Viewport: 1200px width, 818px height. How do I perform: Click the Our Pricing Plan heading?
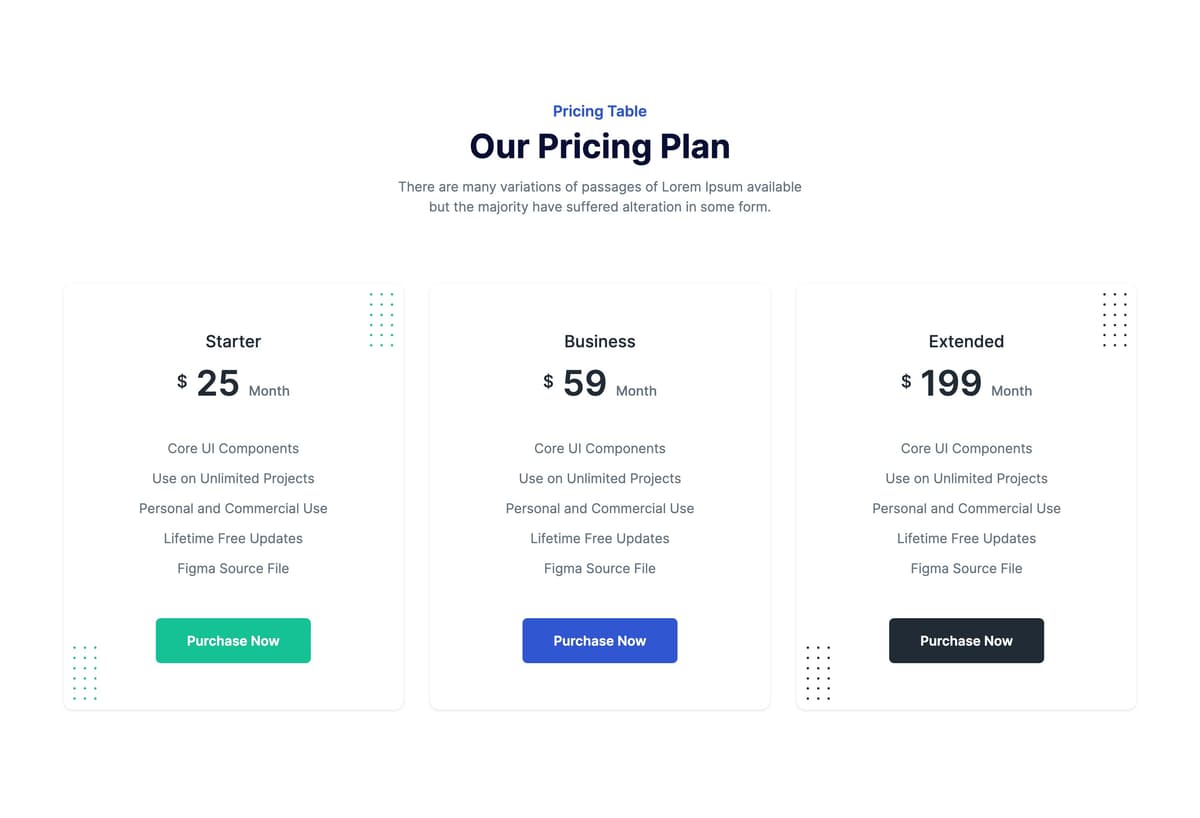tap(599, 146)
